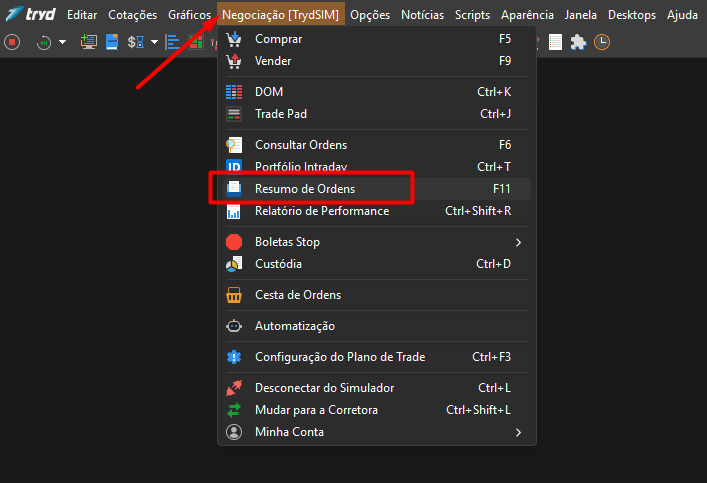This screenshot has height=483, width=707.
Task: Click the red stop button in toolbar
Action: 12,42
